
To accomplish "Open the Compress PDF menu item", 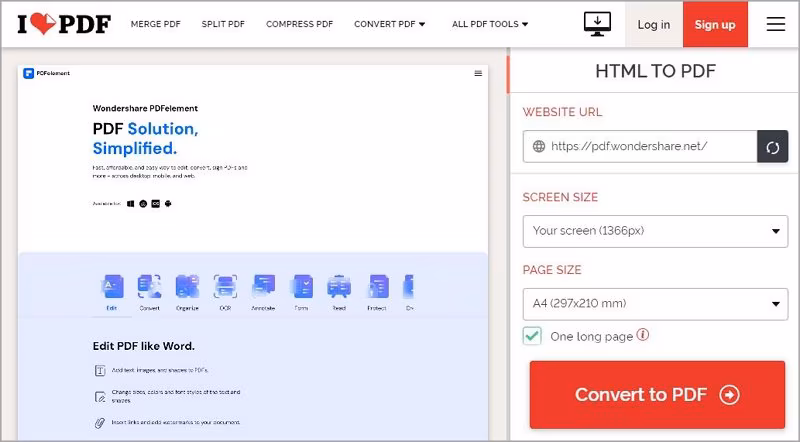I will click(299, 24).
